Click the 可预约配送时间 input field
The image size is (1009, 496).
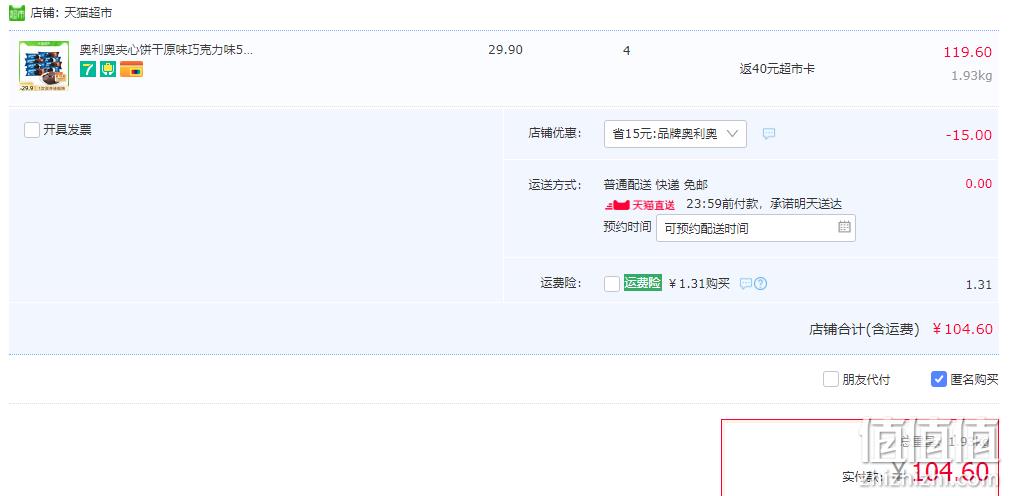[x=755, y=228]
